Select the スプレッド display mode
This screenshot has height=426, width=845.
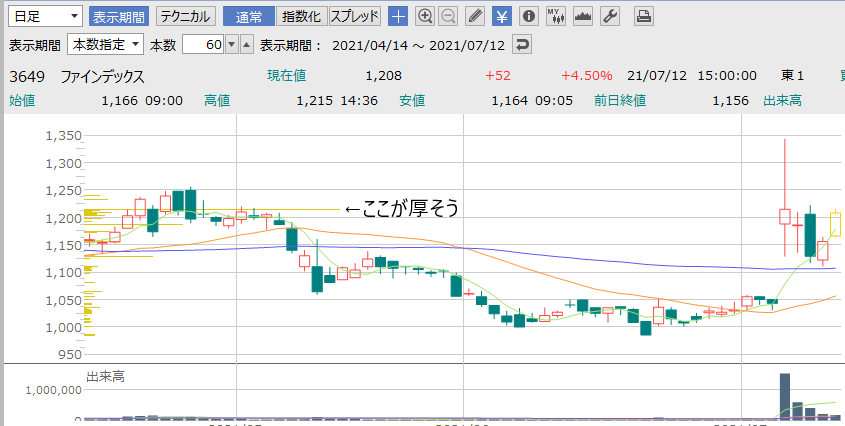355,16
